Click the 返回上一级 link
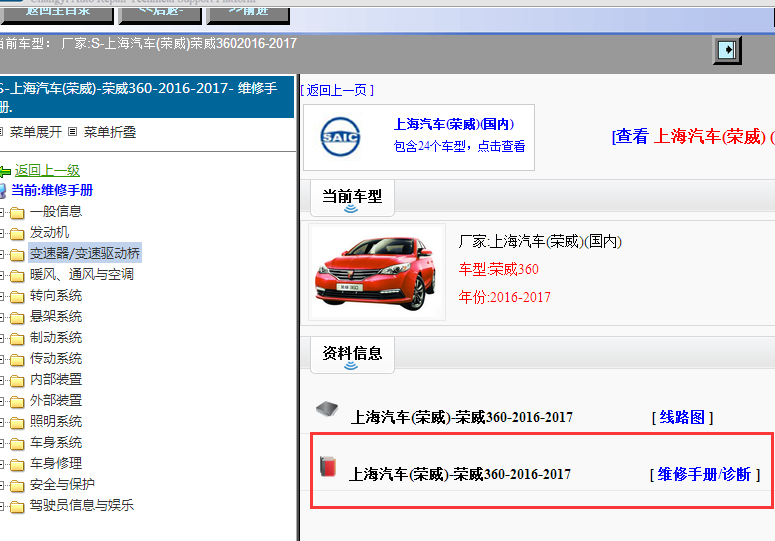Image resolution: width=775 pixels, height=541 pixels. pyautogui.click(x=47, y=170)
